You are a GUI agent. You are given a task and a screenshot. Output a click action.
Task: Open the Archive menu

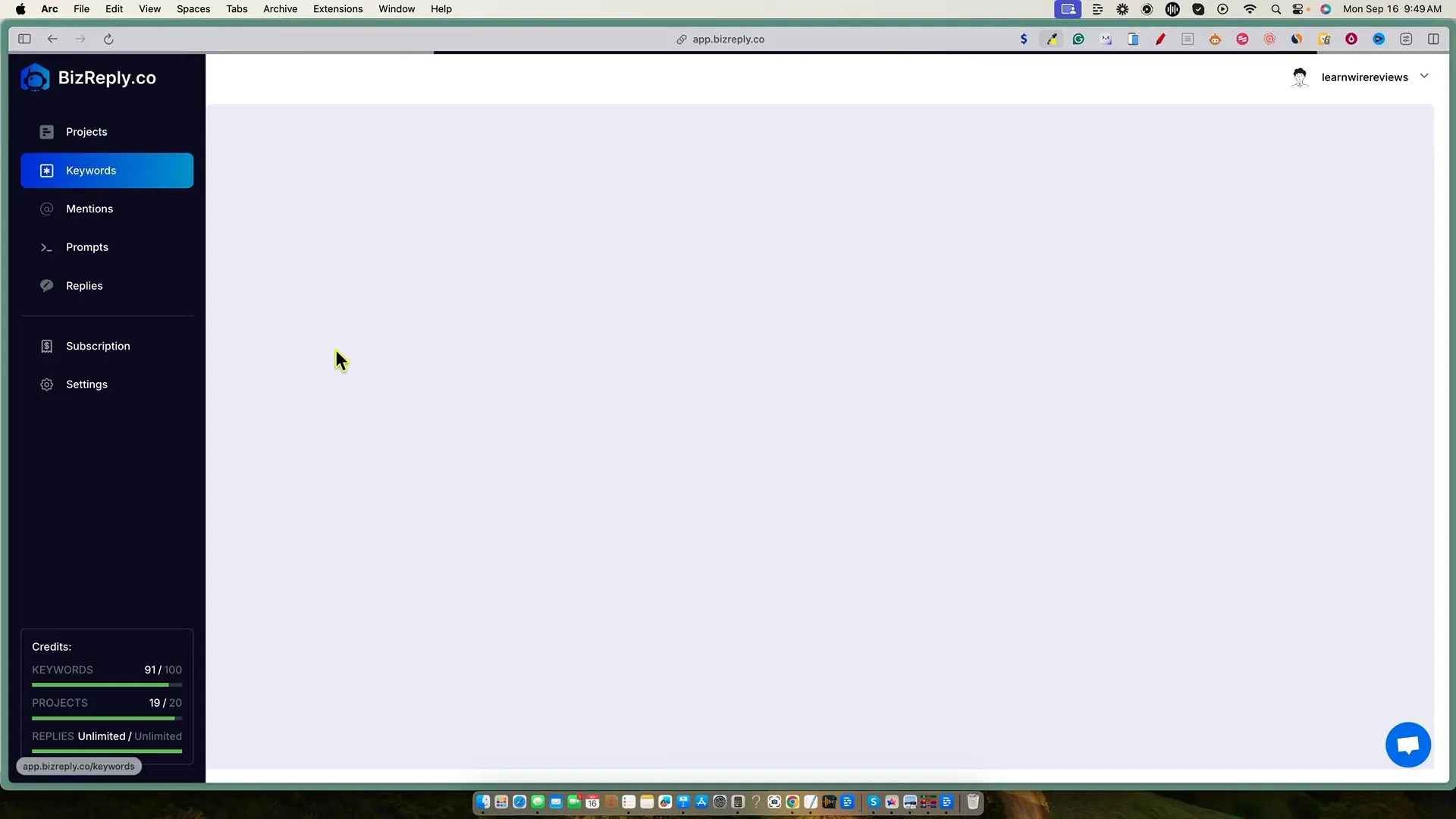(280, 9)
